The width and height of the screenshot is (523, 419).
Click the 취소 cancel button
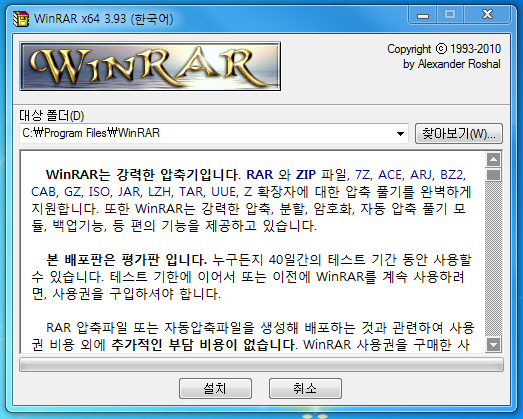click(305, 388)
